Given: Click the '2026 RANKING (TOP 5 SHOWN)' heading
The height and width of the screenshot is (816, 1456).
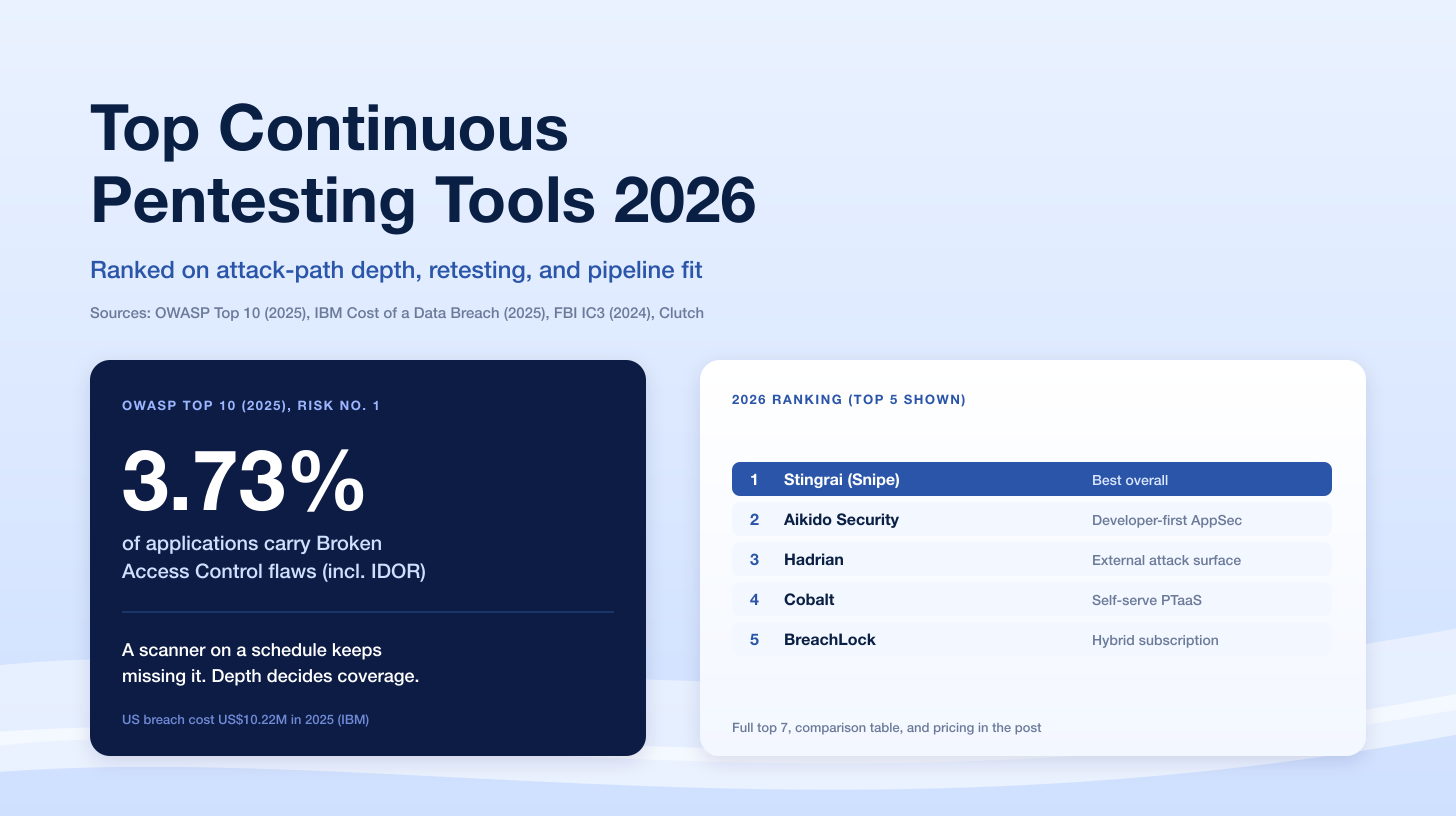Looking at the screenshot, I should click(x=849, y=400).
